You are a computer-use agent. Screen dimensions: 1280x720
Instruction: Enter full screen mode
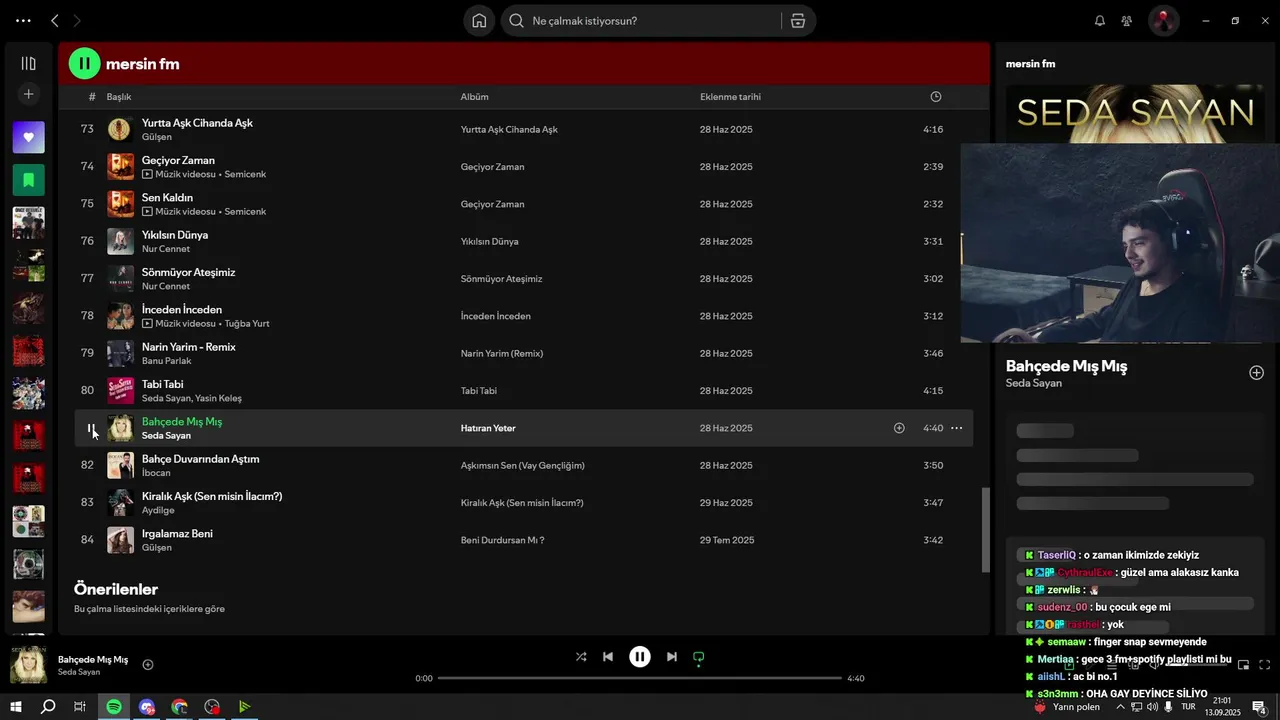pyautogui.click(x=1264, y=665)
